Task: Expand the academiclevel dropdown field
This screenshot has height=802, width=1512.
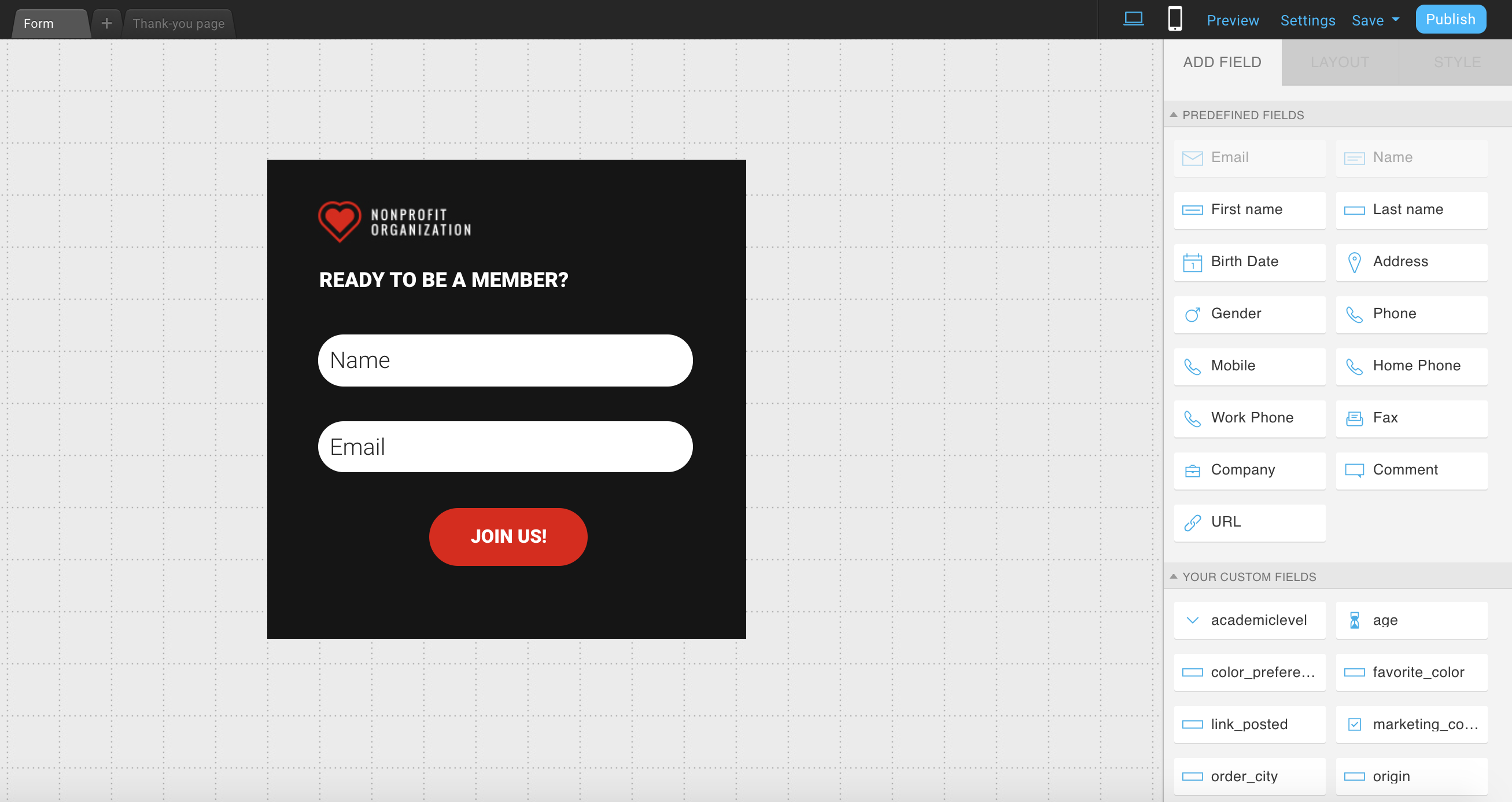Action: point(1192,619)
